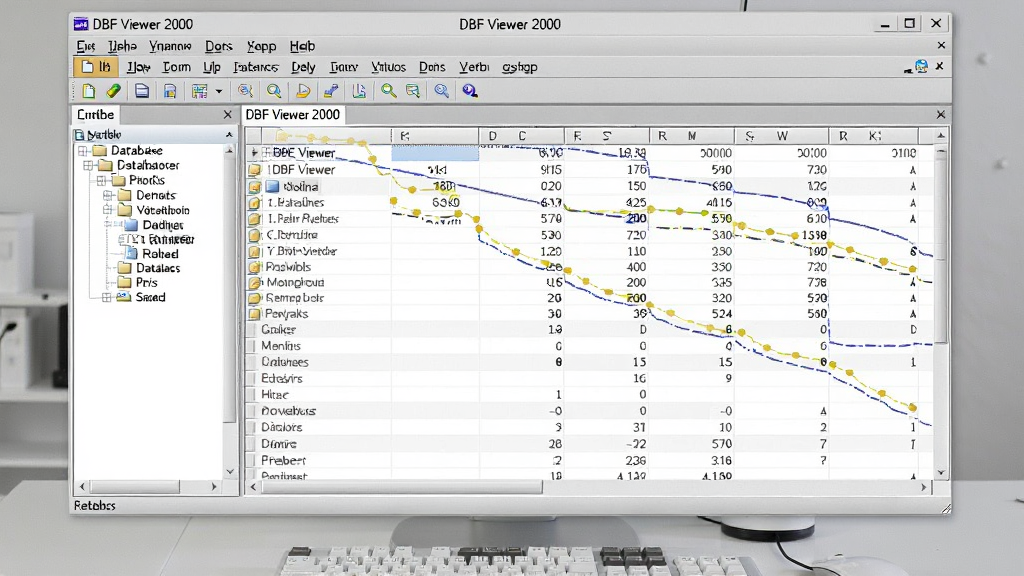
Task: Click the green find magnifier toolbar icon
Action: [x=389, y=91]
